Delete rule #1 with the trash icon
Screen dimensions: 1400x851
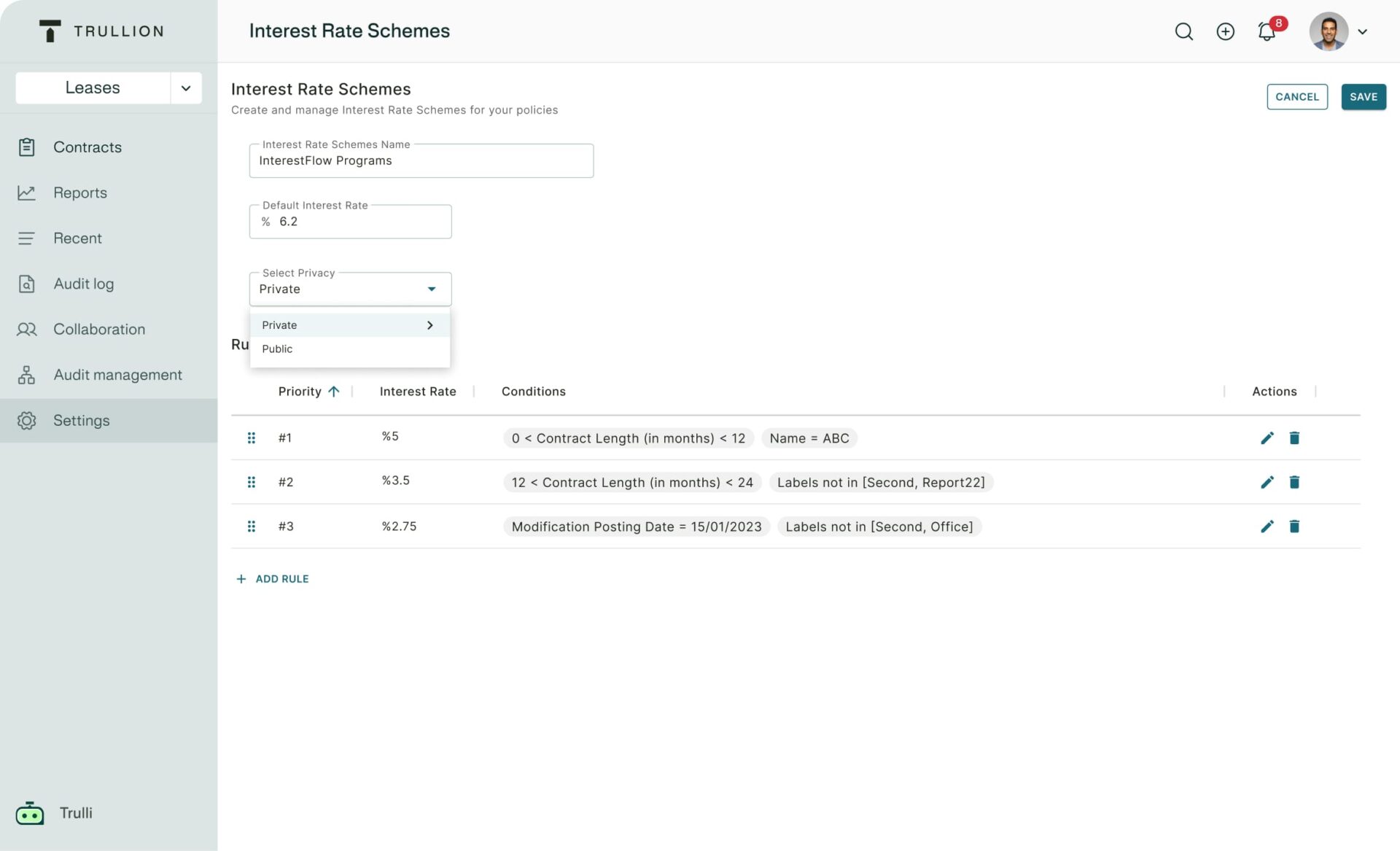pos(1294,438)
